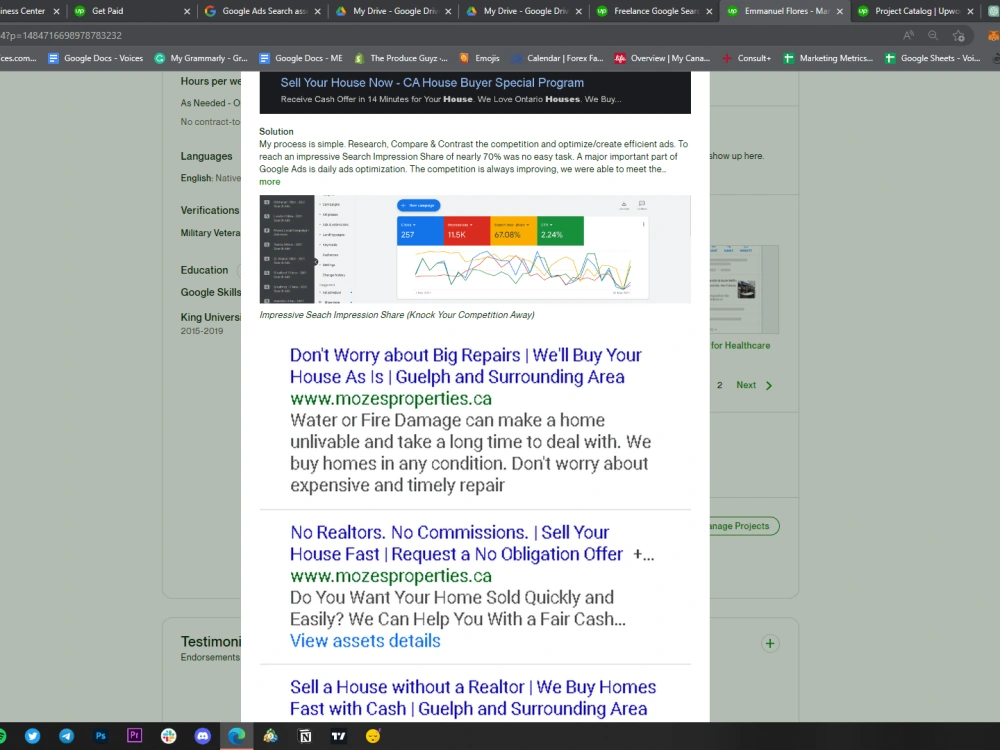This screenshot has width=1000, height=750.
Task: Open MetaTrader from the taskbar
Action: (270, 736)
